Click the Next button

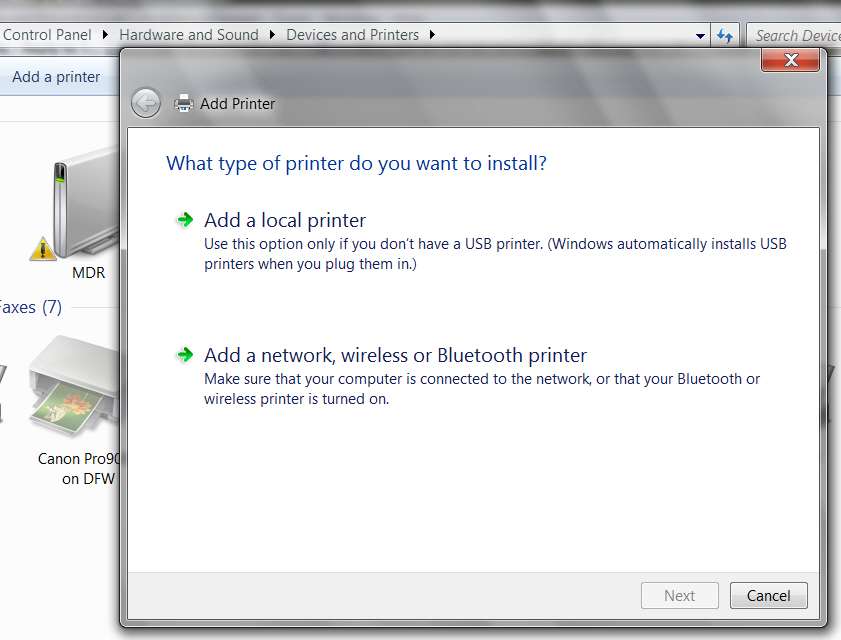(x=680, y=595)
